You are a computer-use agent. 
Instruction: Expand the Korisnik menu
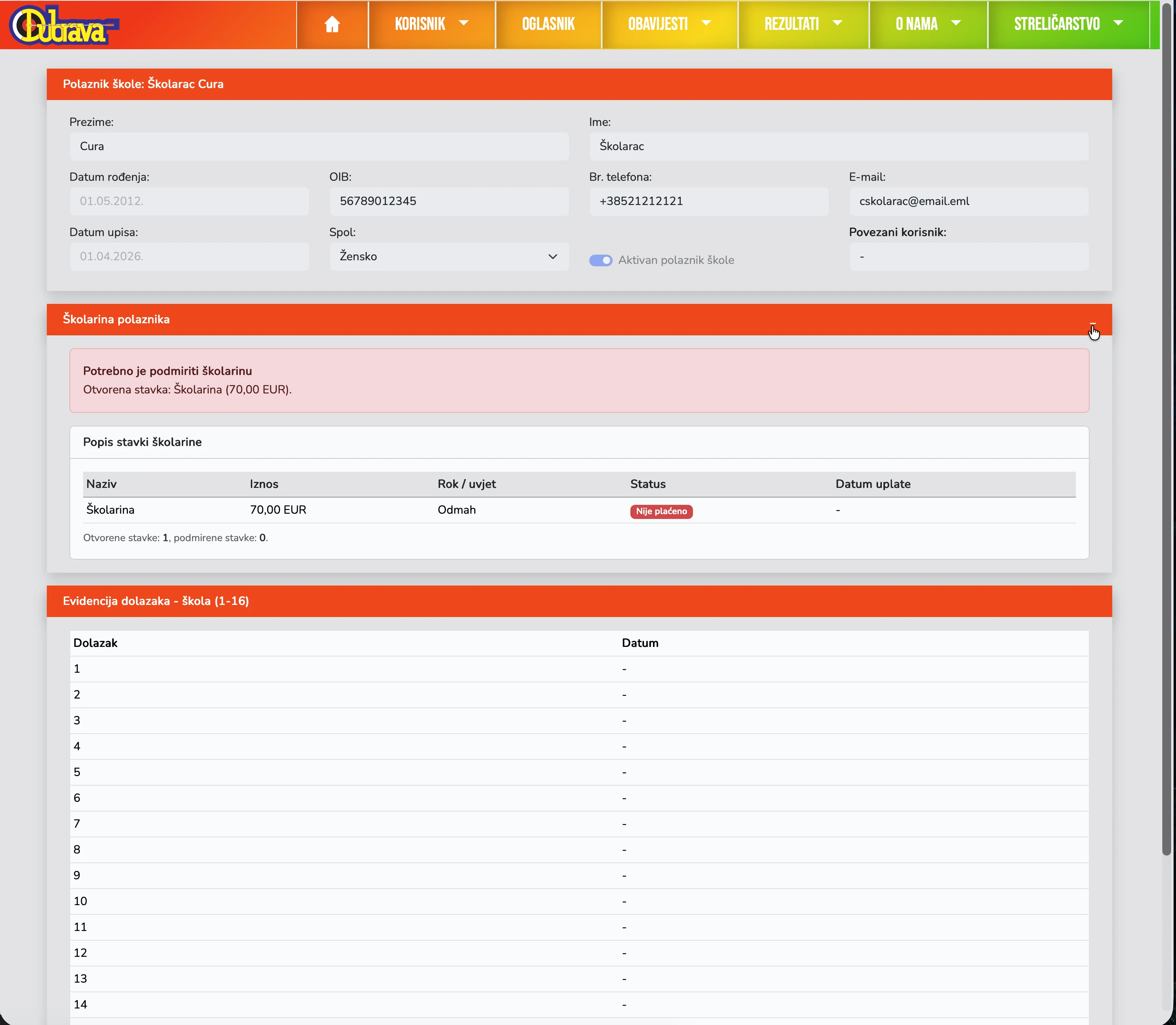point(431,24)
